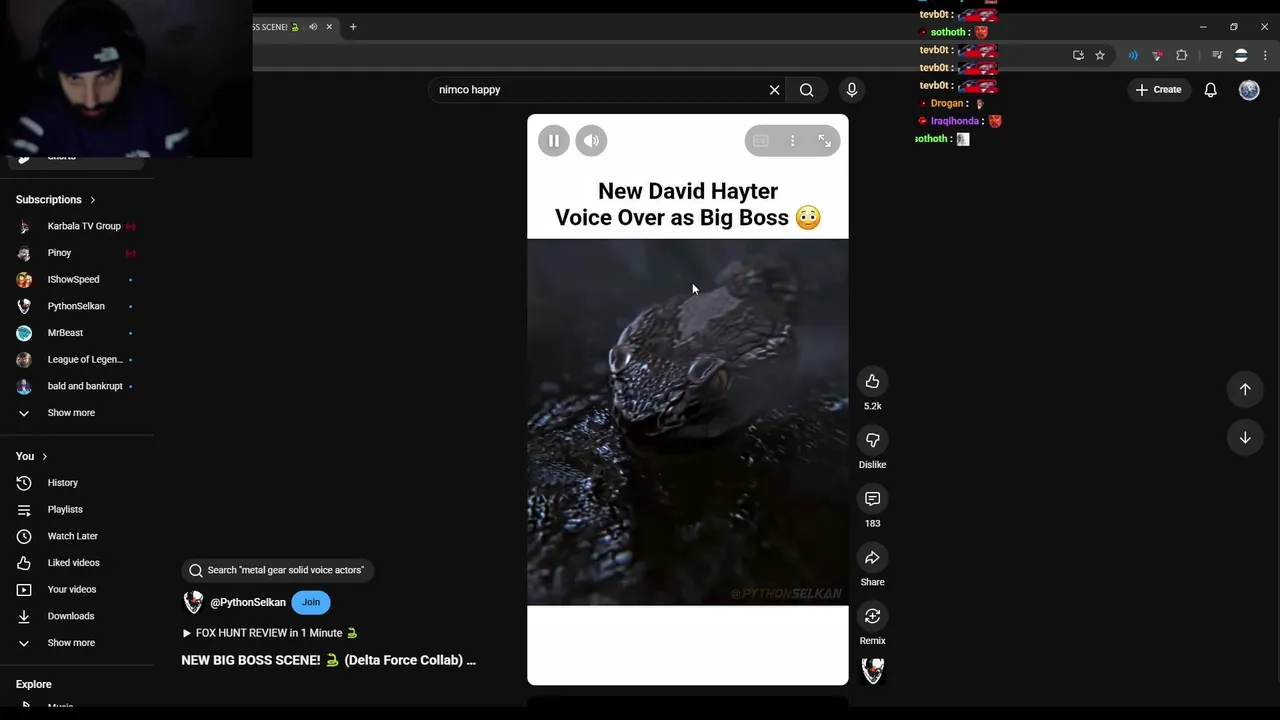Click the 'NEW BIG BOSS SCENE!' title
The height and width of the screenshot is (720, 1280).
(328, 660)
